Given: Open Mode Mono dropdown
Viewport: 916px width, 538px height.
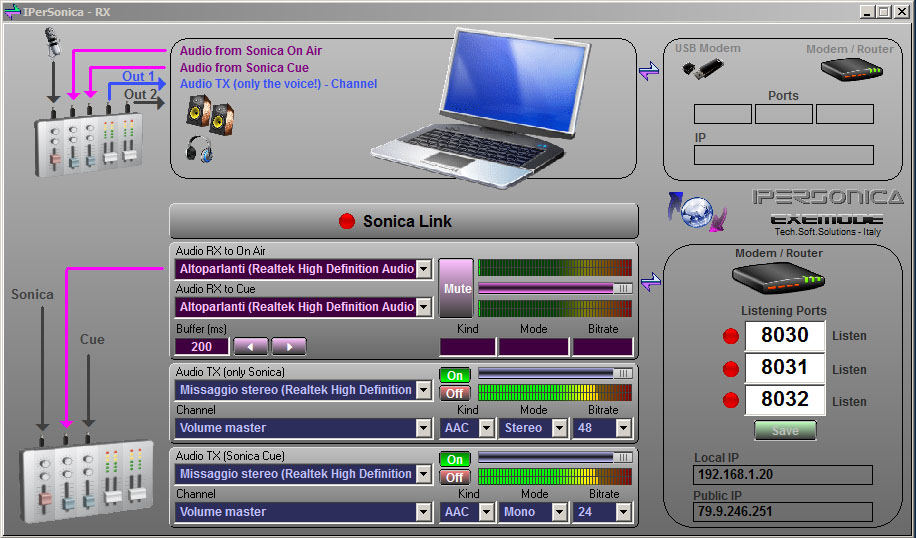Looking at the screenshot, I should pyautogui.click(x=560, y=512).
